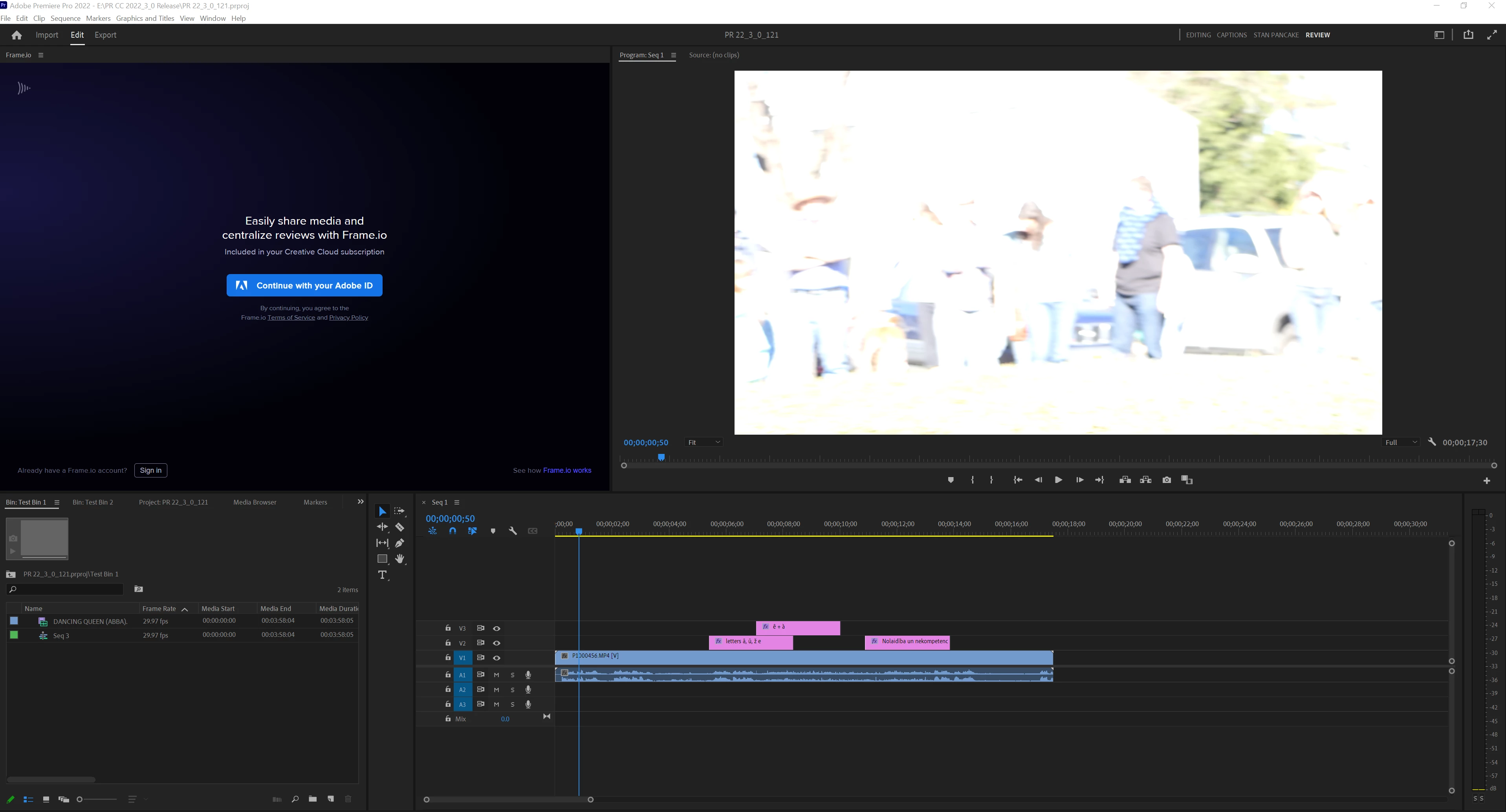Toggle Snap in Timeline magnet
Screen dimensions: 1506x812
pos(453,531)
